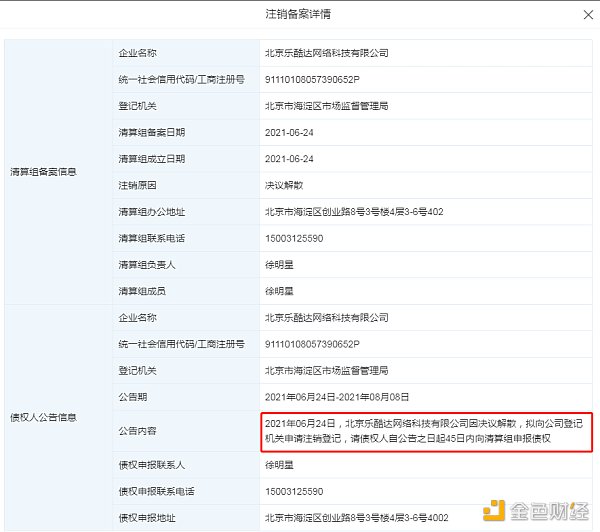Click the 公告内容 announcement text paragraph

point(424,431)
